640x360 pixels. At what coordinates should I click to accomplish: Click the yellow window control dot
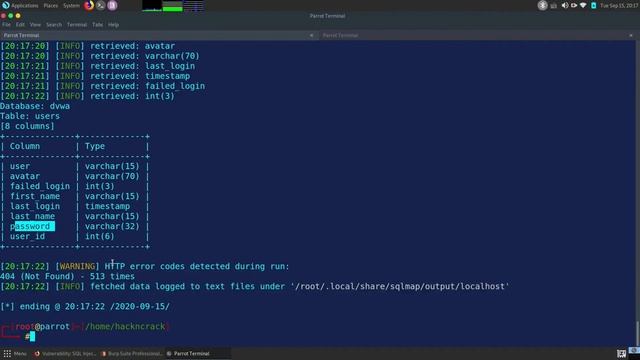(18, 16)
